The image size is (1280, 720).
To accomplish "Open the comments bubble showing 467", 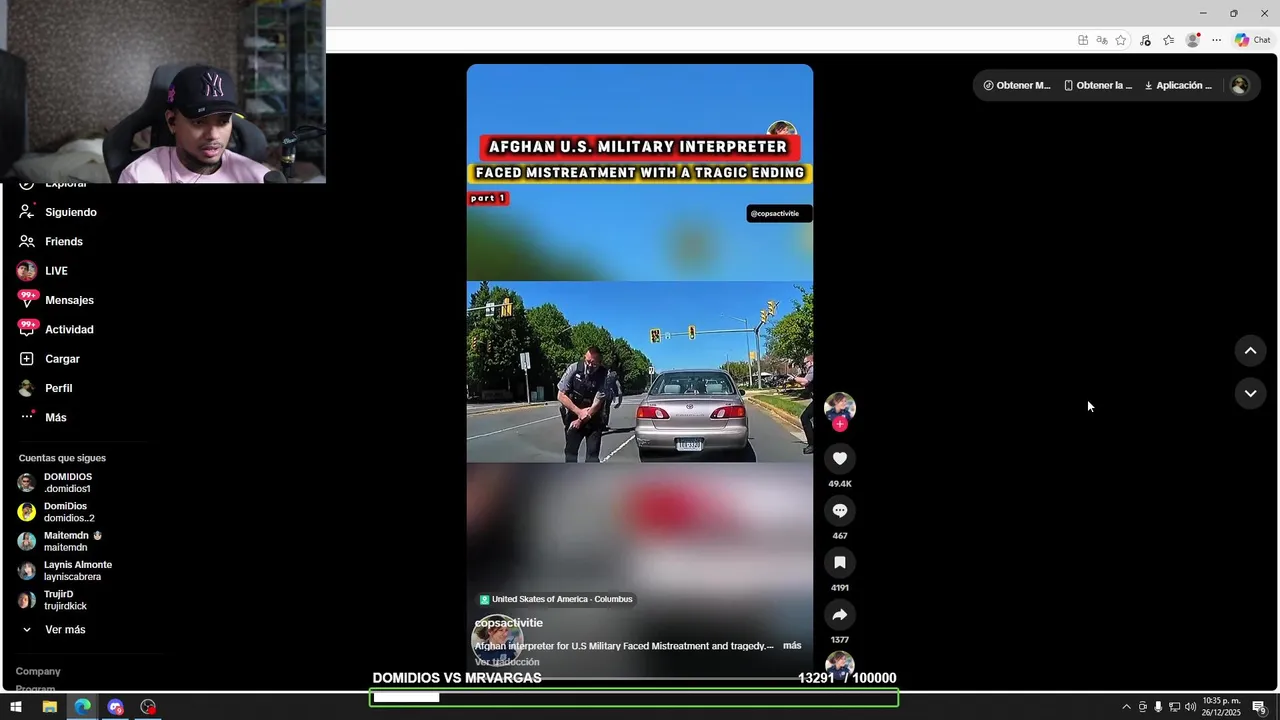I will click(840, 510).
